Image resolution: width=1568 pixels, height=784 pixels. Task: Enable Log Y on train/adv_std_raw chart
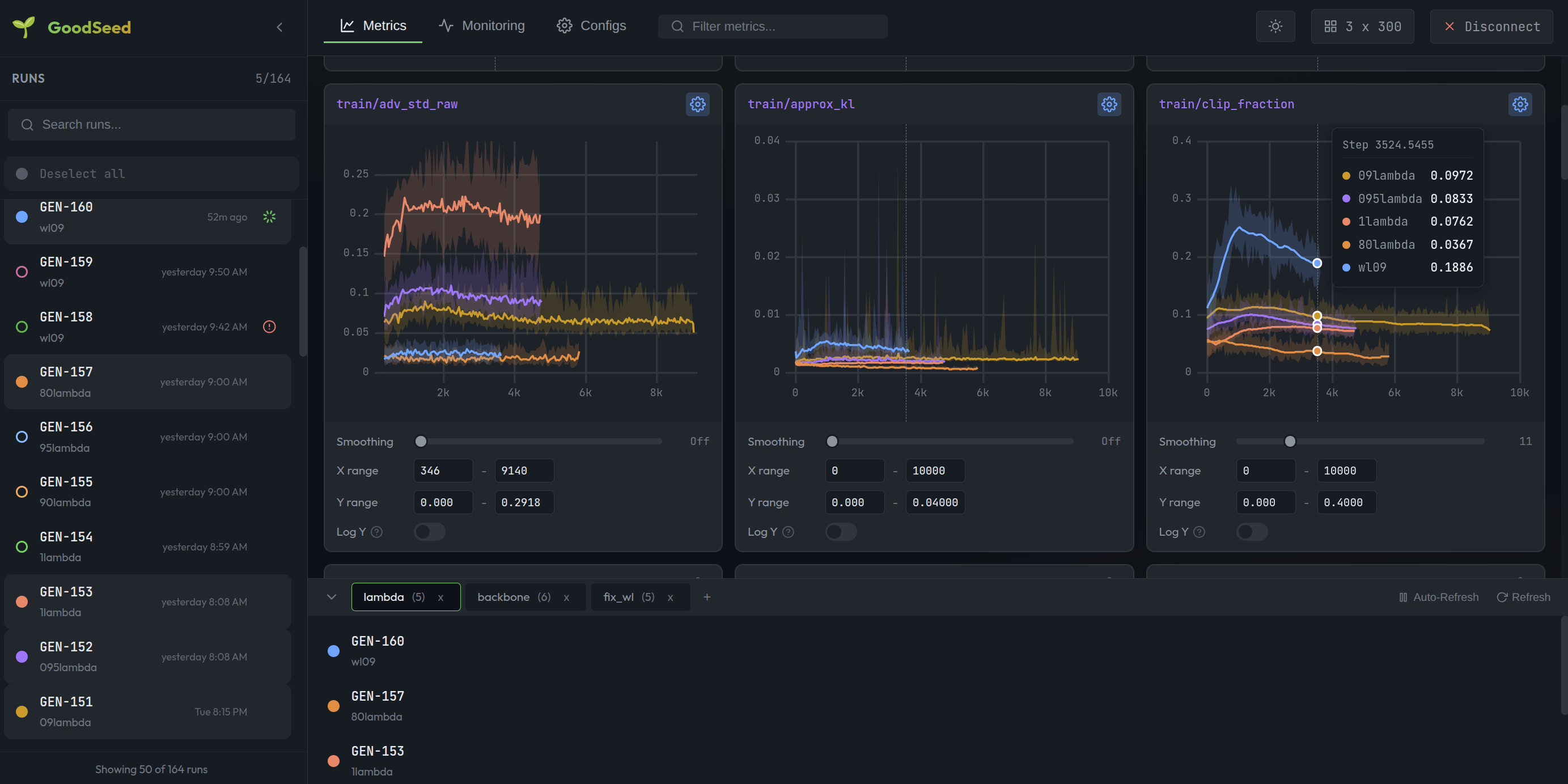point(429,531)
